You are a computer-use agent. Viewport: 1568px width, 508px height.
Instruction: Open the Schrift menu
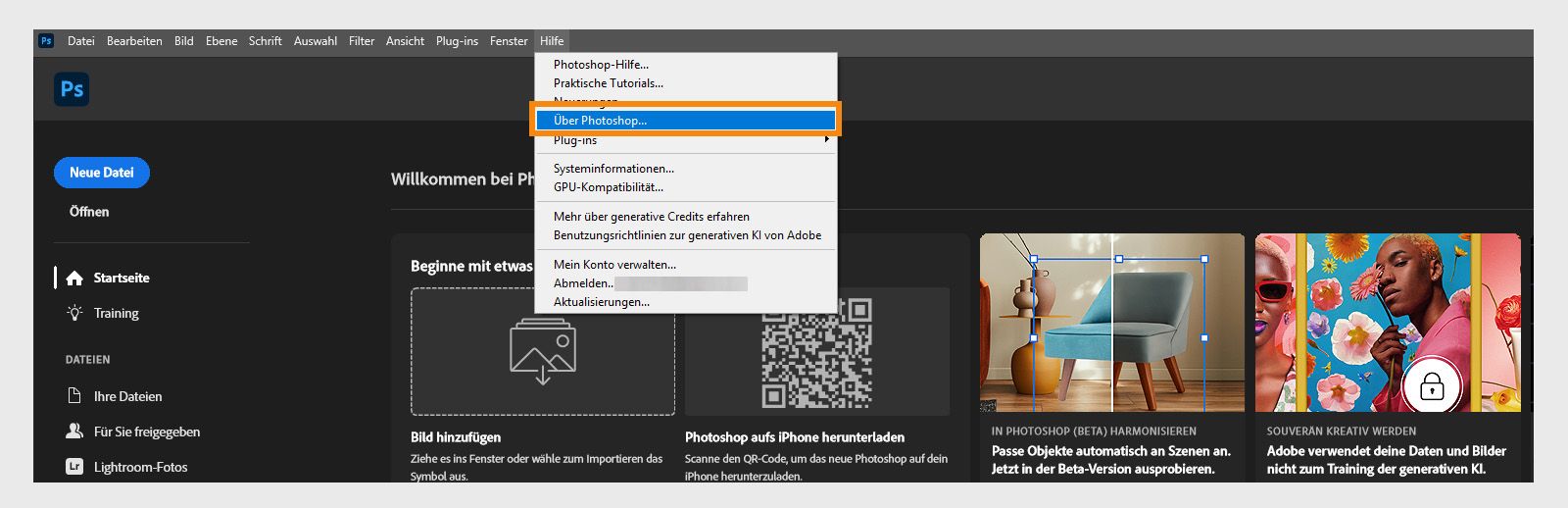point(266,41)
